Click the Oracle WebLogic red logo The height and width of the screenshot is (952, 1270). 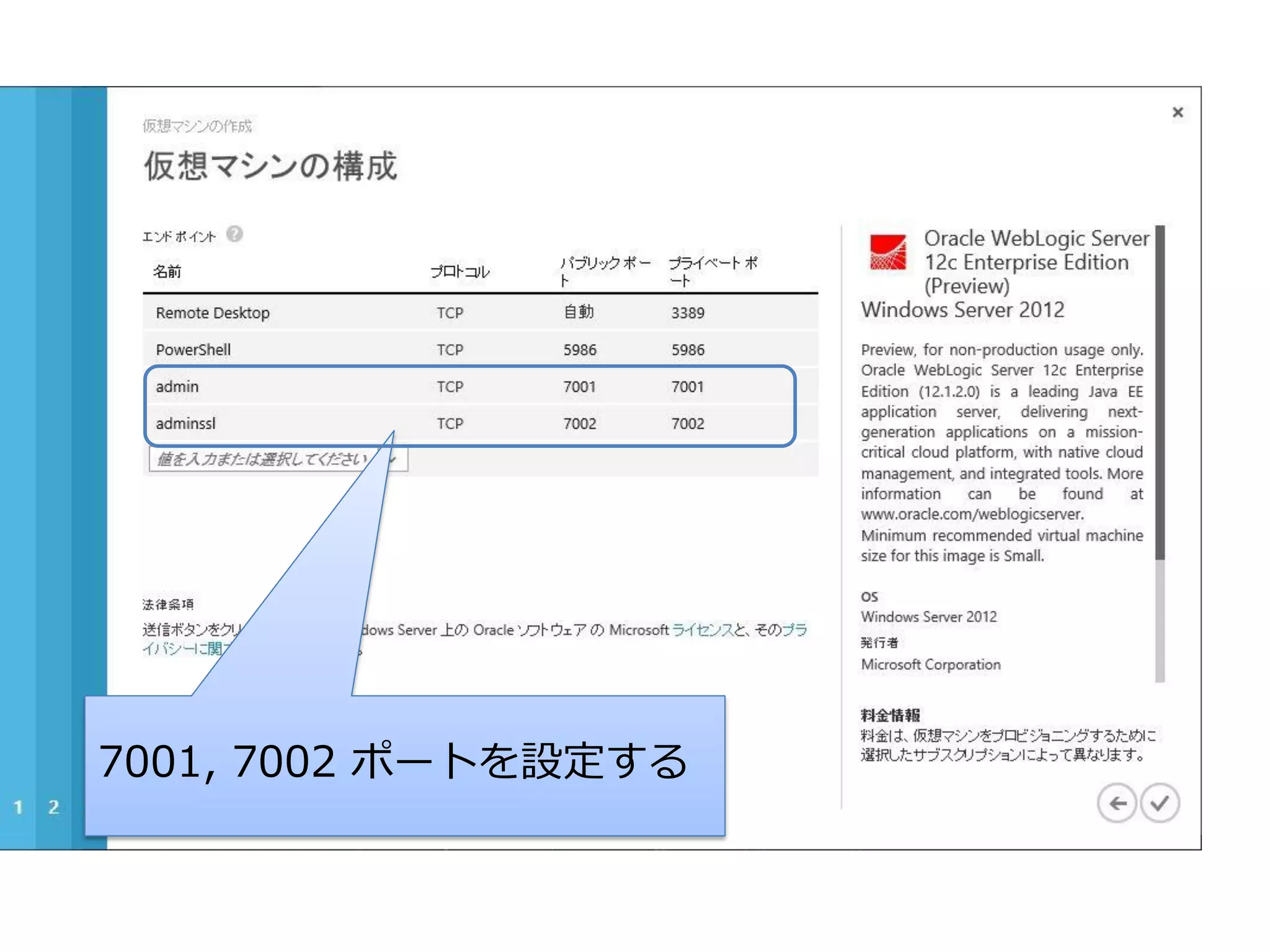click(887, 252)
